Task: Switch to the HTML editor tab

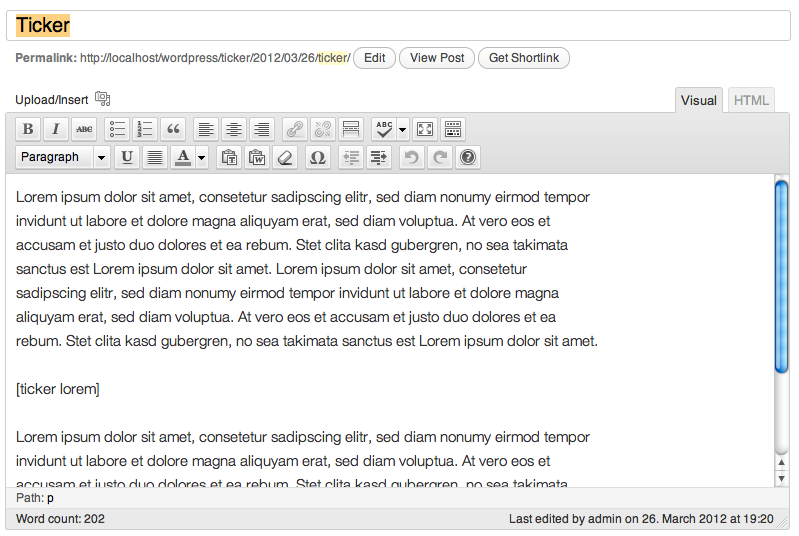Action: (751, 100)
